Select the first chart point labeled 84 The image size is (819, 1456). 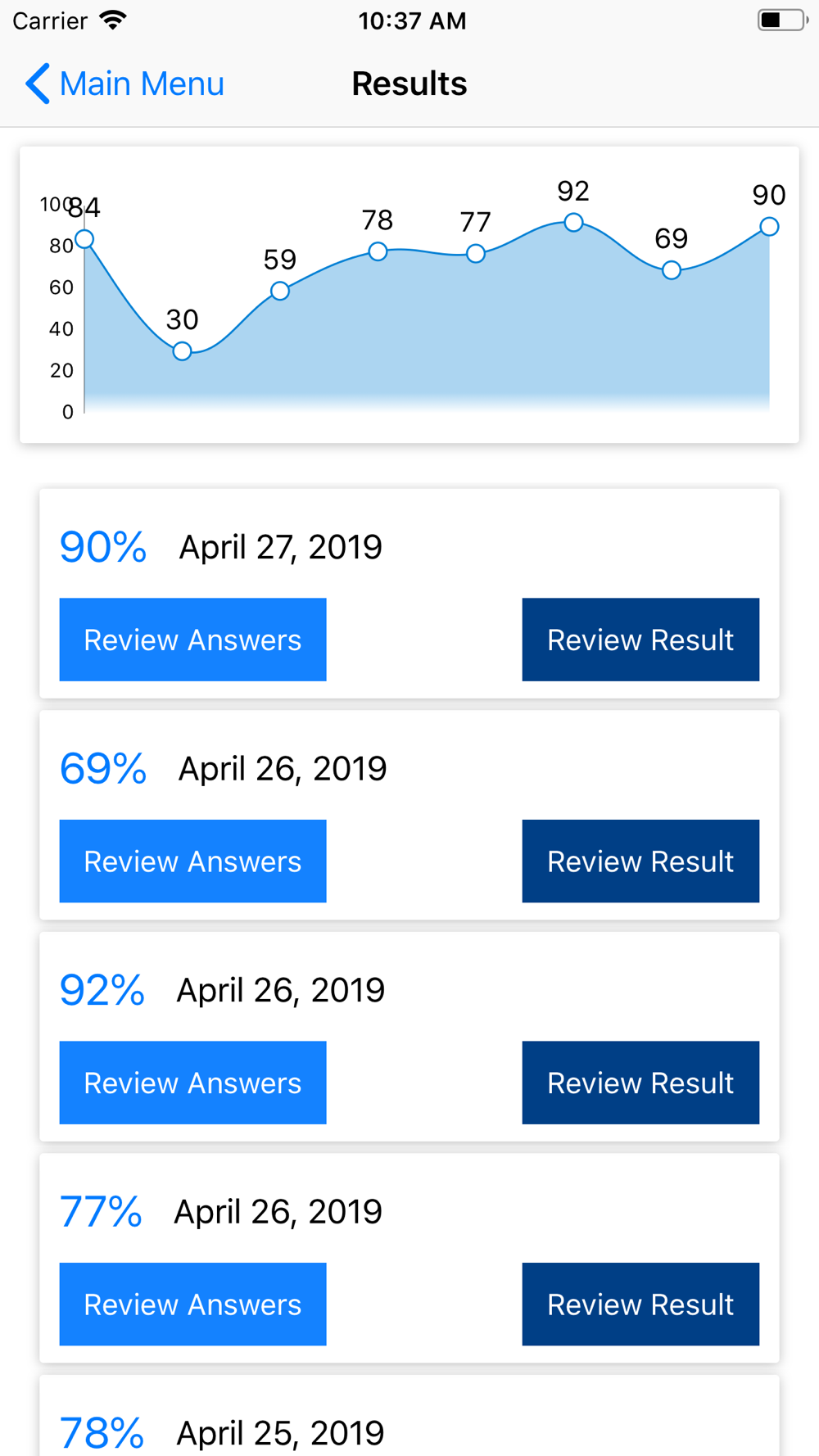84,239
